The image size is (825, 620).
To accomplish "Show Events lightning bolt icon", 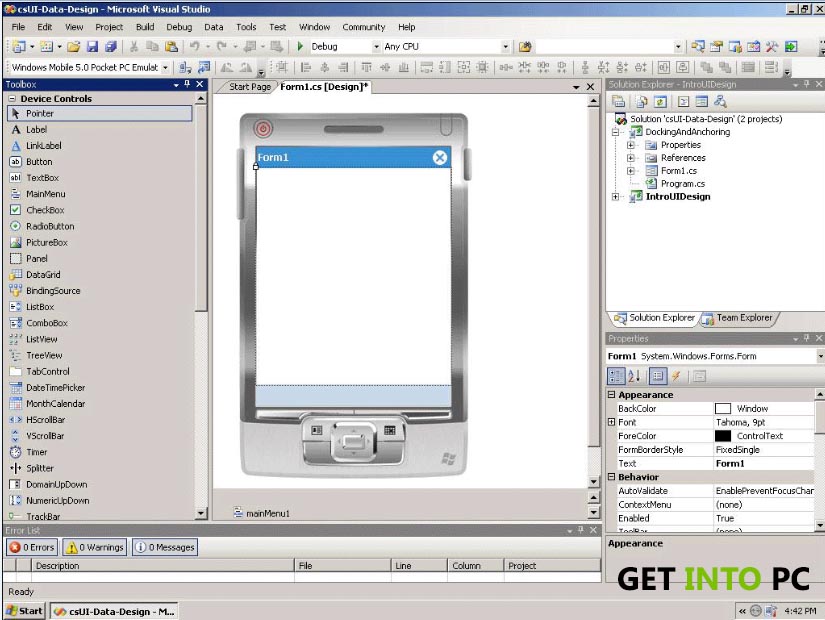I will (x=676, y=376).
